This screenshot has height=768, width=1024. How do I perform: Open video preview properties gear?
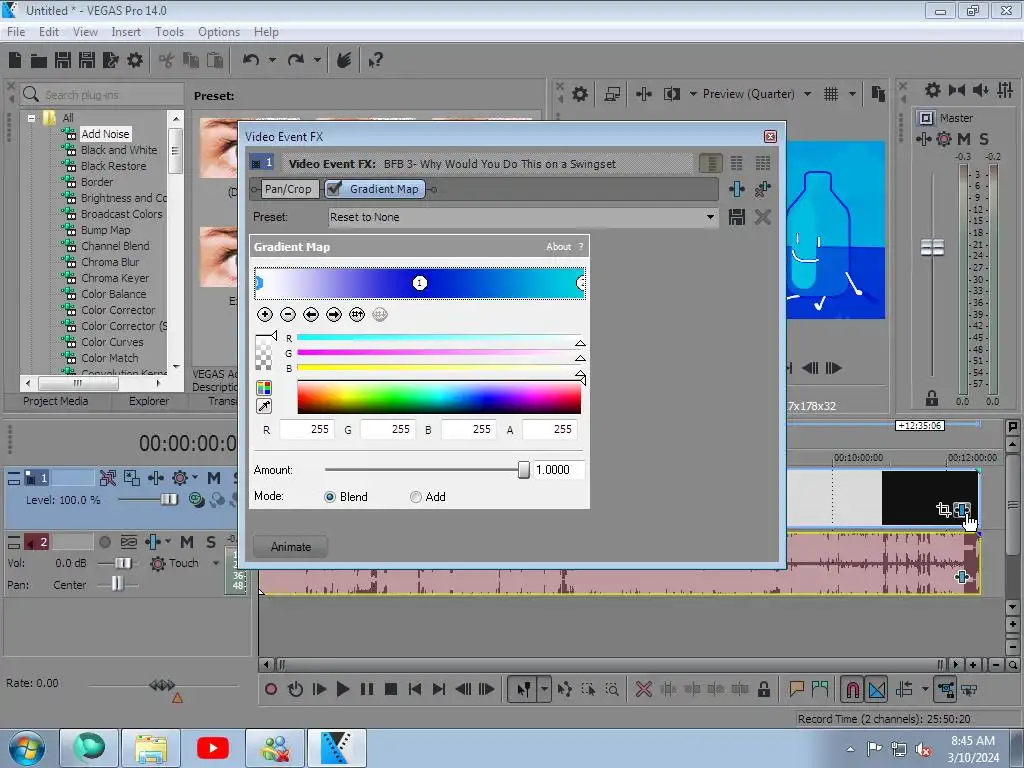[580, 94]
